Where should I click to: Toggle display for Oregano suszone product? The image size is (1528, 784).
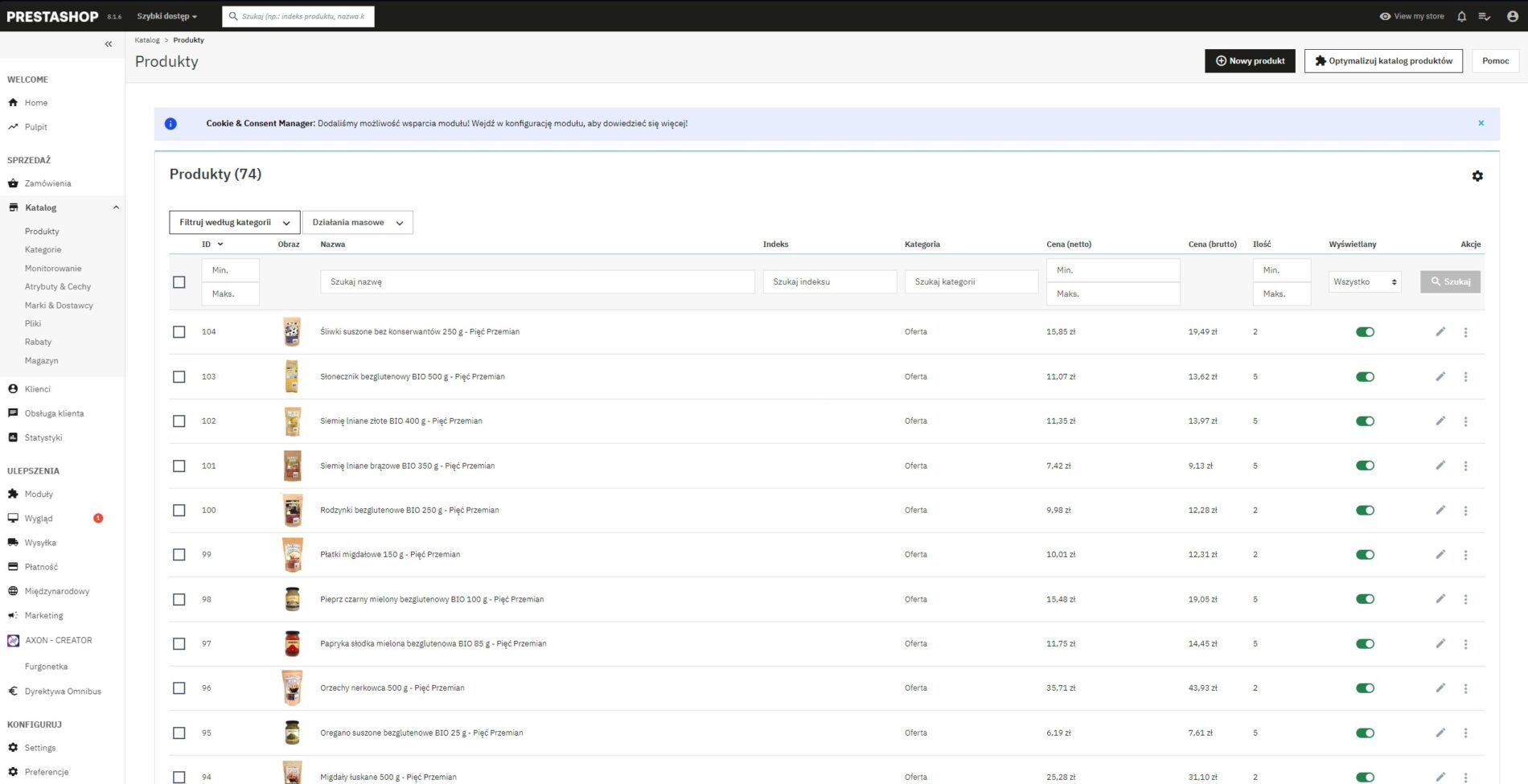pyautogui.click(x=1365, y=733)
